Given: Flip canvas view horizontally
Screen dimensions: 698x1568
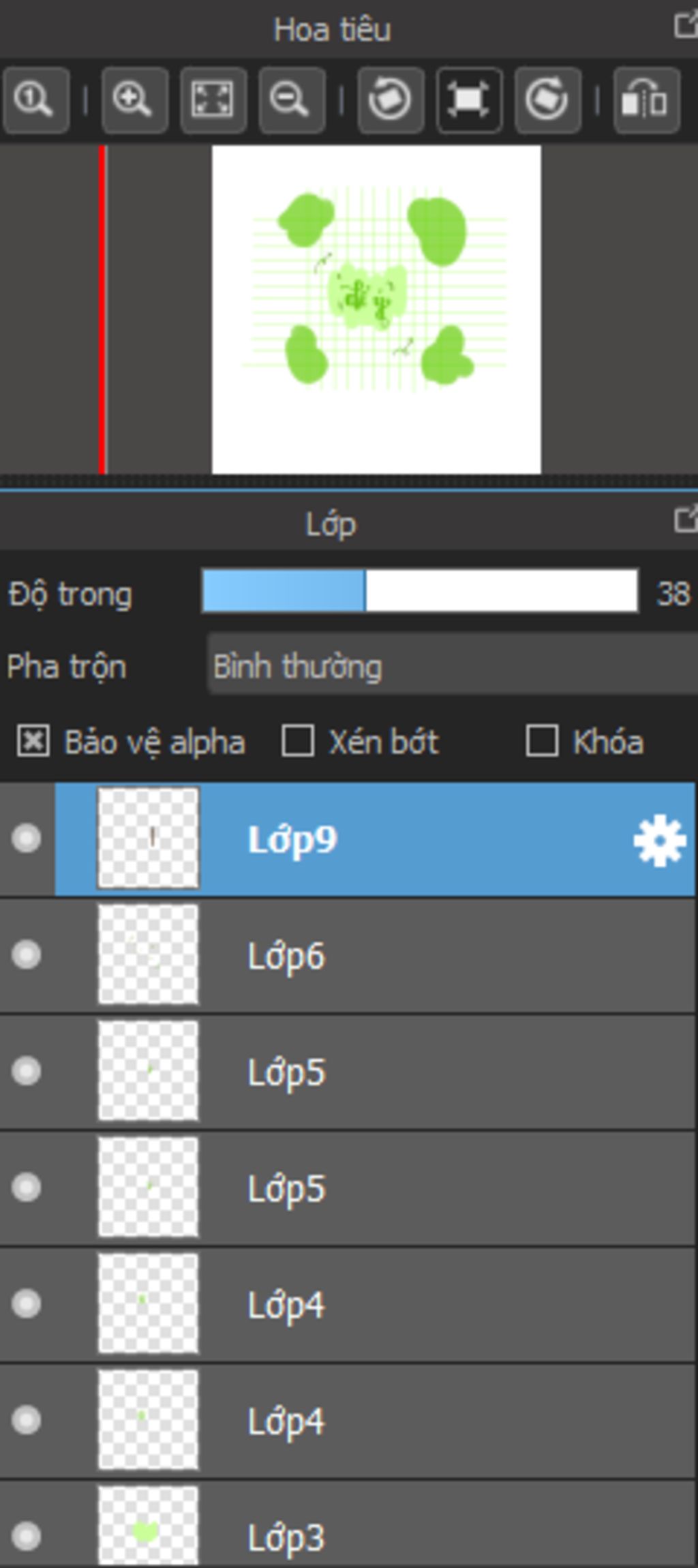Looking at the screenshot, I should point(646,100).
